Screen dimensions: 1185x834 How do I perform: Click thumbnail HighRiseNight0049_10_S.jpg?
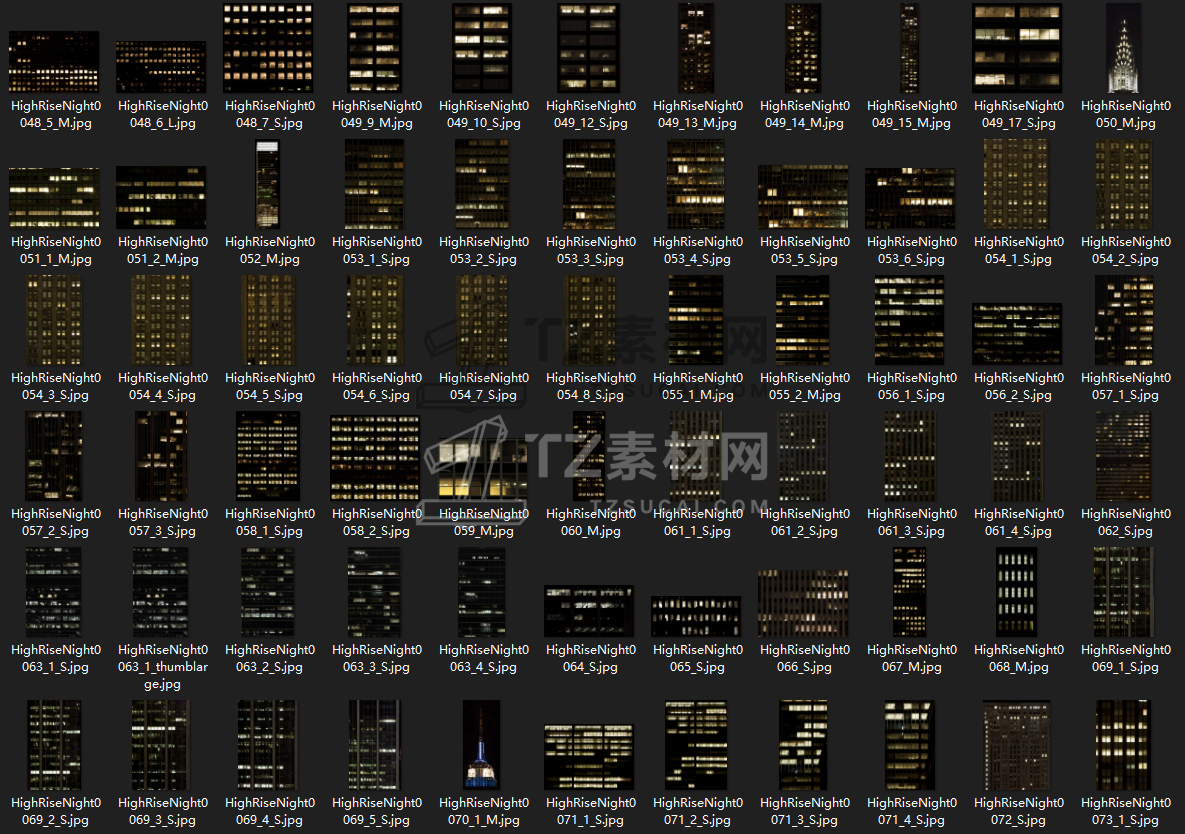482,48
